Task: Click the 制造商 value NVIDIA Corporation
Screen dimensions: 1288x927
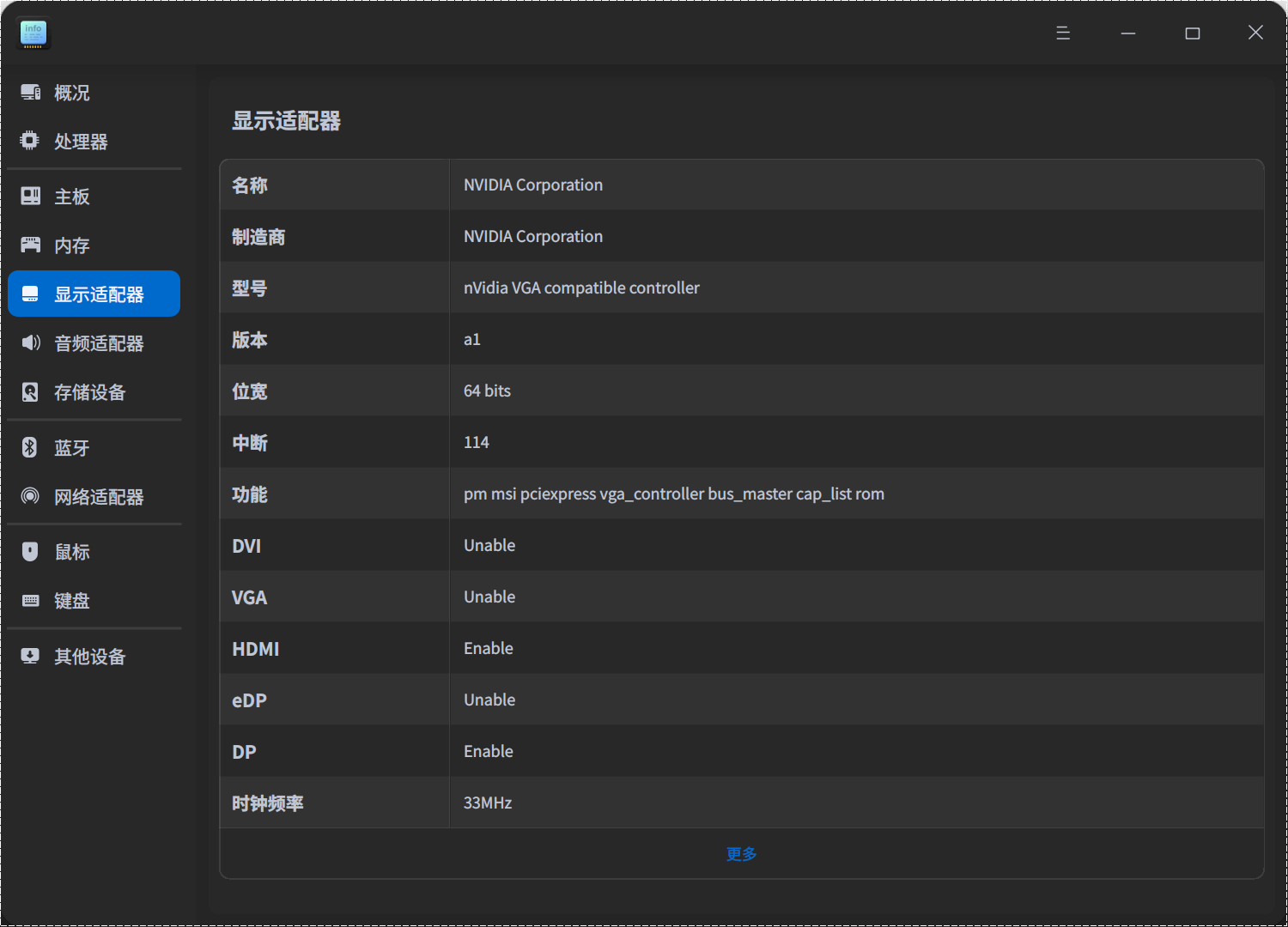Action: click(533, 237)
